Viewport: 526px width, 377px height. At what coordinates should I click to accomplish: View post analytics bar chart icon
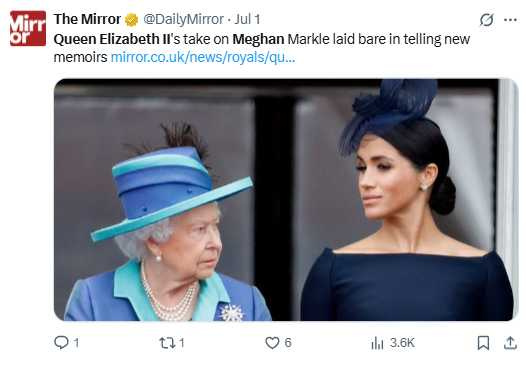pyautogui.click(x=377, y=343)
